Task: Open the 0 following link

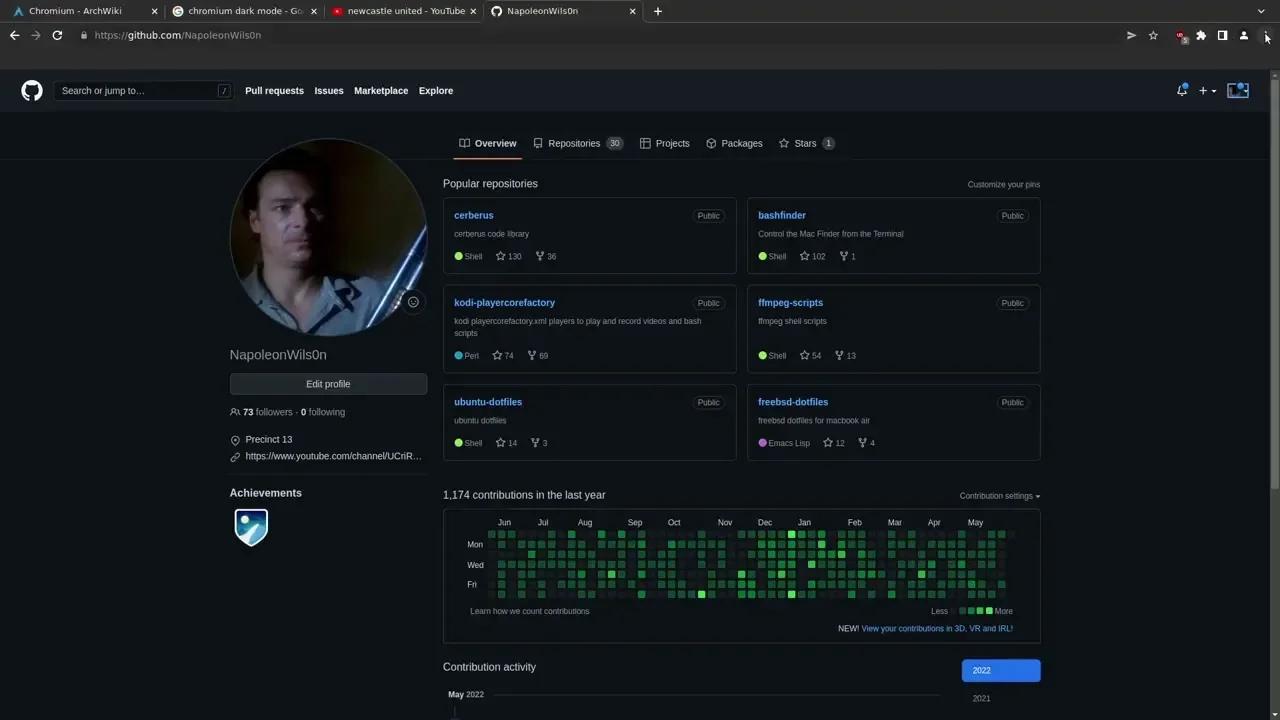Action: click(x=323, y=412)
